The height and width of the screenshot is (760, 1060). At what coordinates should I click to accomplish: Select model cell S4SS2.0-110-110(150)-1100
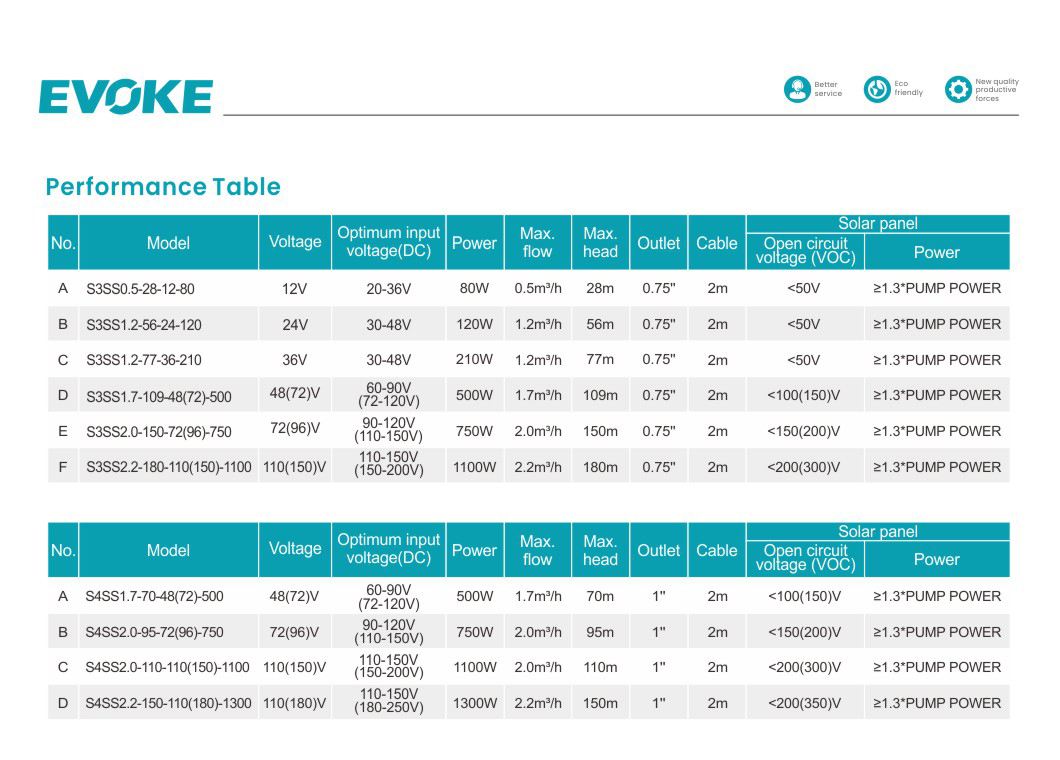click(167, 667)
